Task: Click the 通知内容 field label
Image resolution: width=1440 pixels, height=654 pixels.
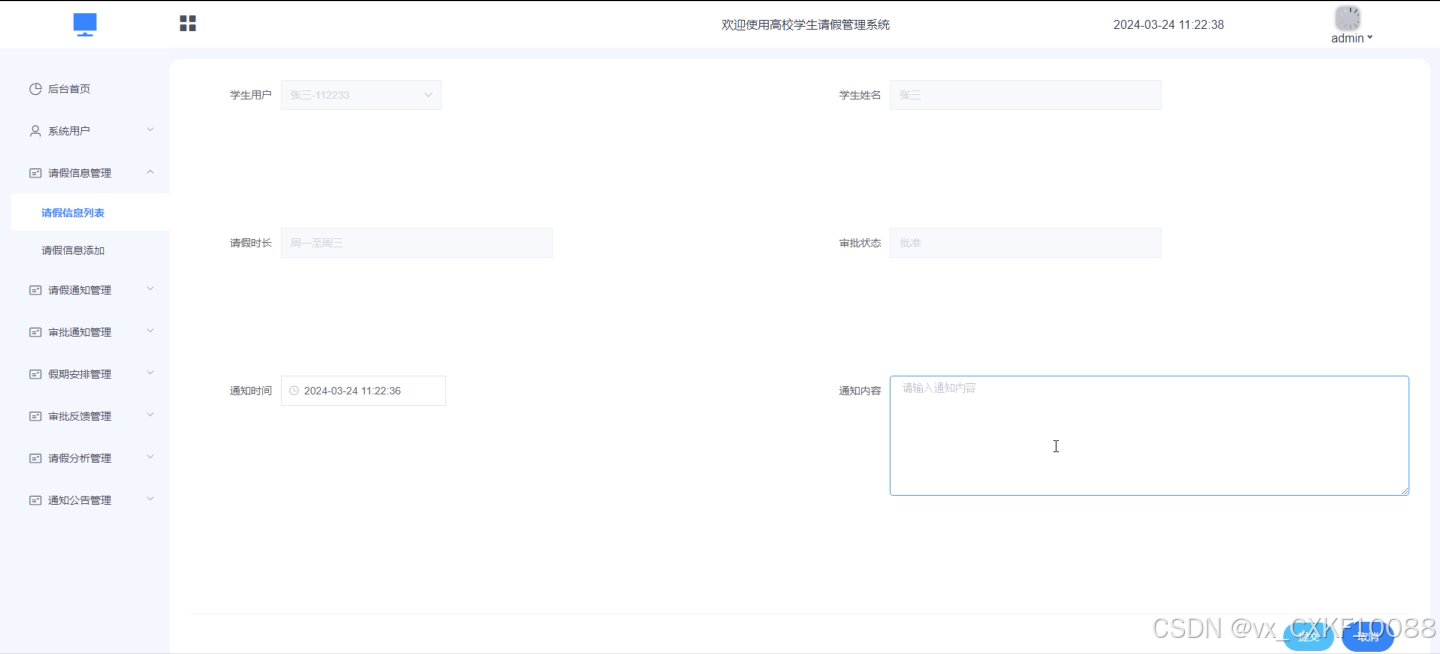Action: (x=860, y=391)
